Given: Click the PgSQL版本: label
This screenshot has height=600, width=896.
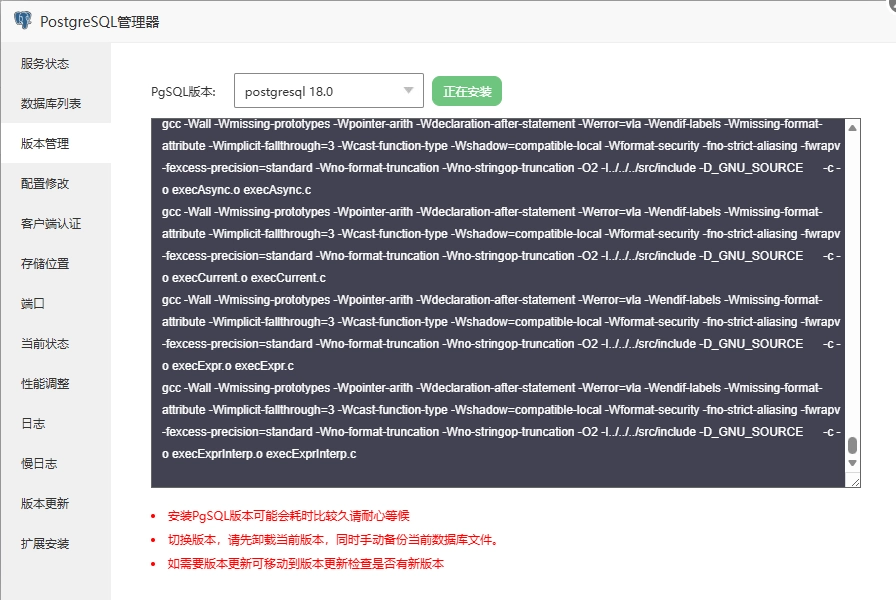Looking at the screenshot, I should coord(183,91).
